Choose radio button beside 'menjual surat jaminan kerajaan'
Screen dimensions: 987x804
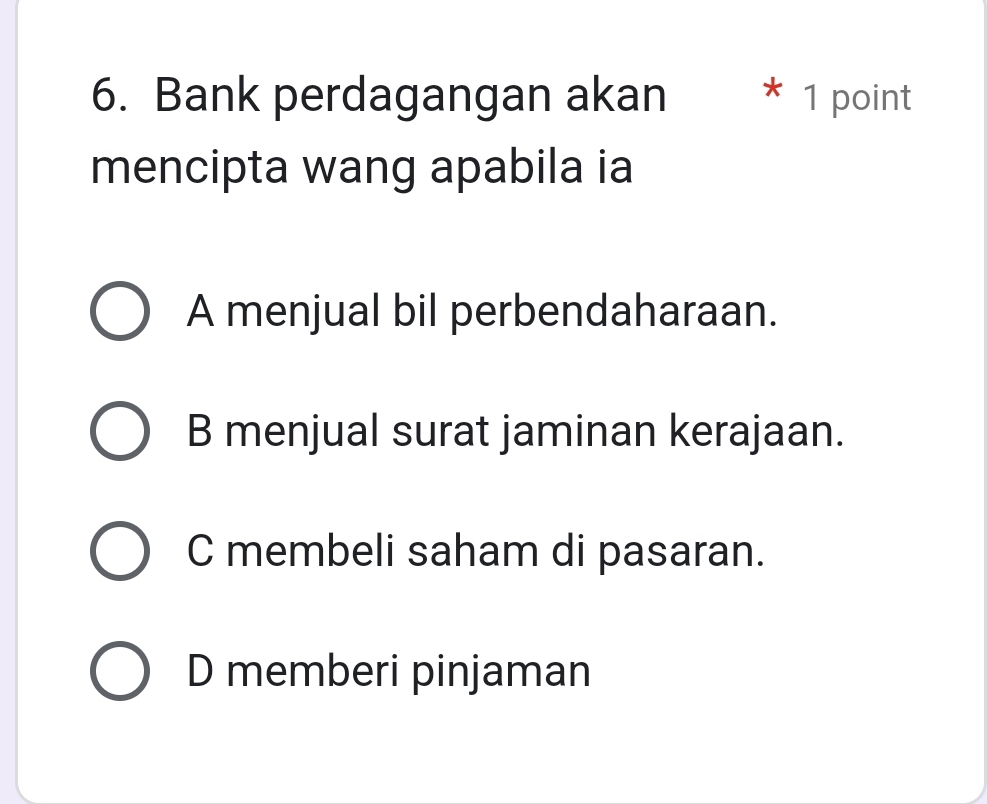(121, 432)
